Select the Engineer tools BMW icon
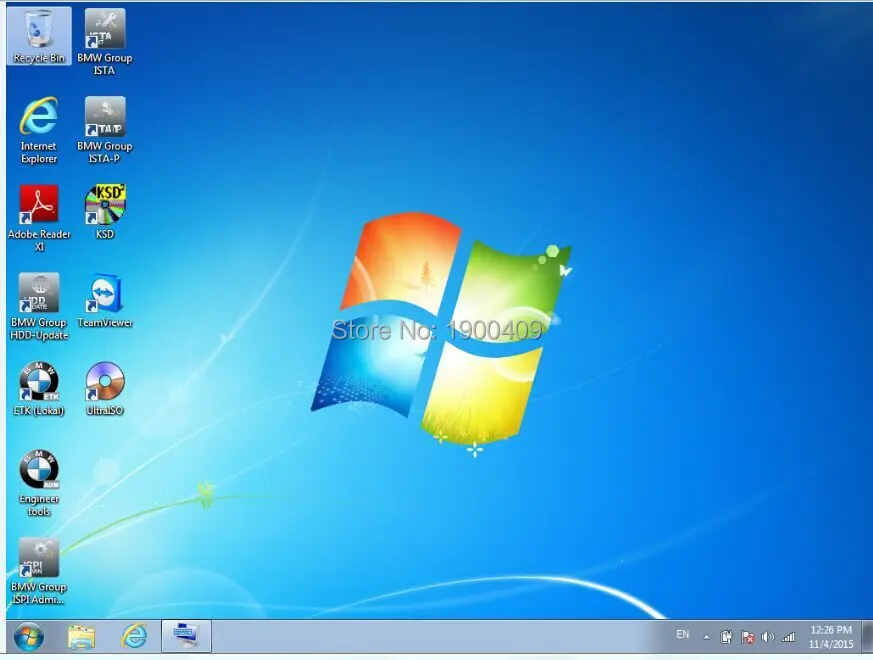 point(38,483)
